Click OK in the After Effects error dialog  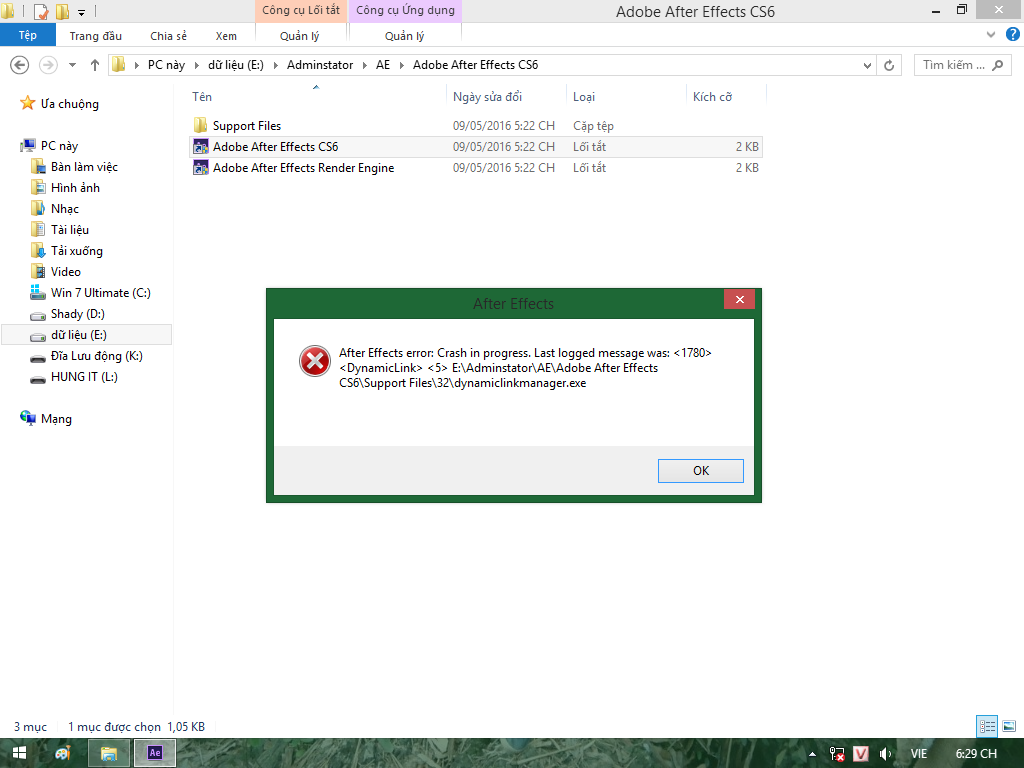coord(700,471)
